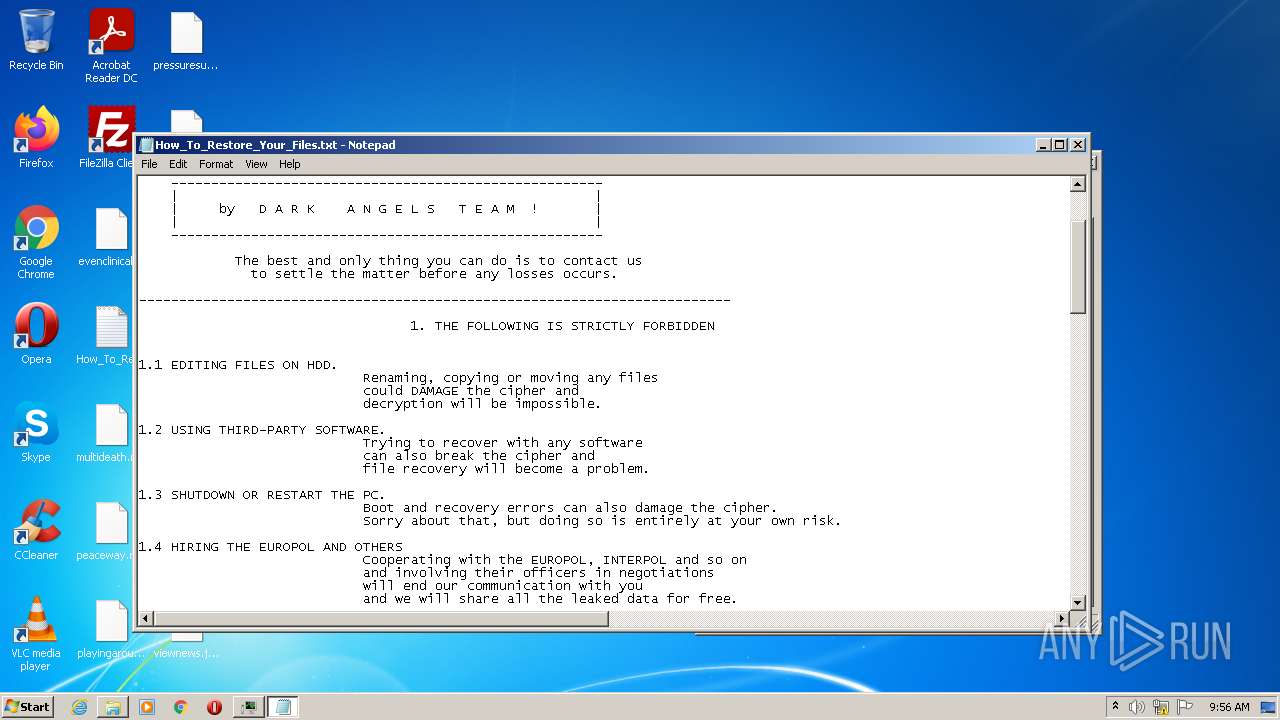The height and width of the screenshot is (720, 1280).
Task: Open volume control in system tray
Action: click(x=1137, y=707)
